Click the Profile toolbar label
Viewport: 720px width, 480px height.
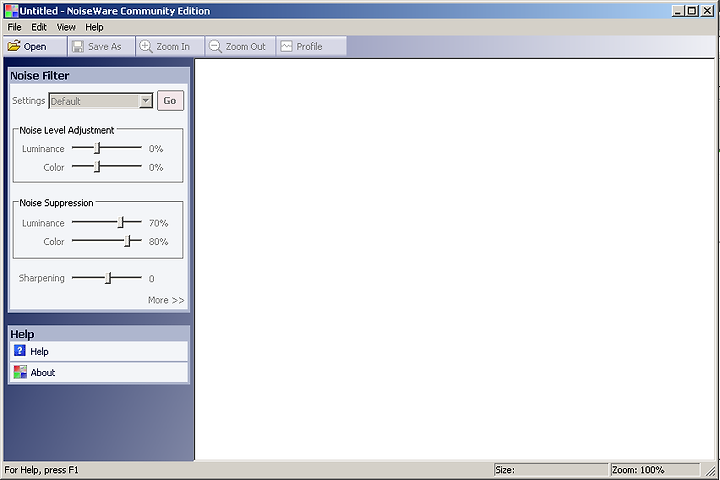pos(309,46)
